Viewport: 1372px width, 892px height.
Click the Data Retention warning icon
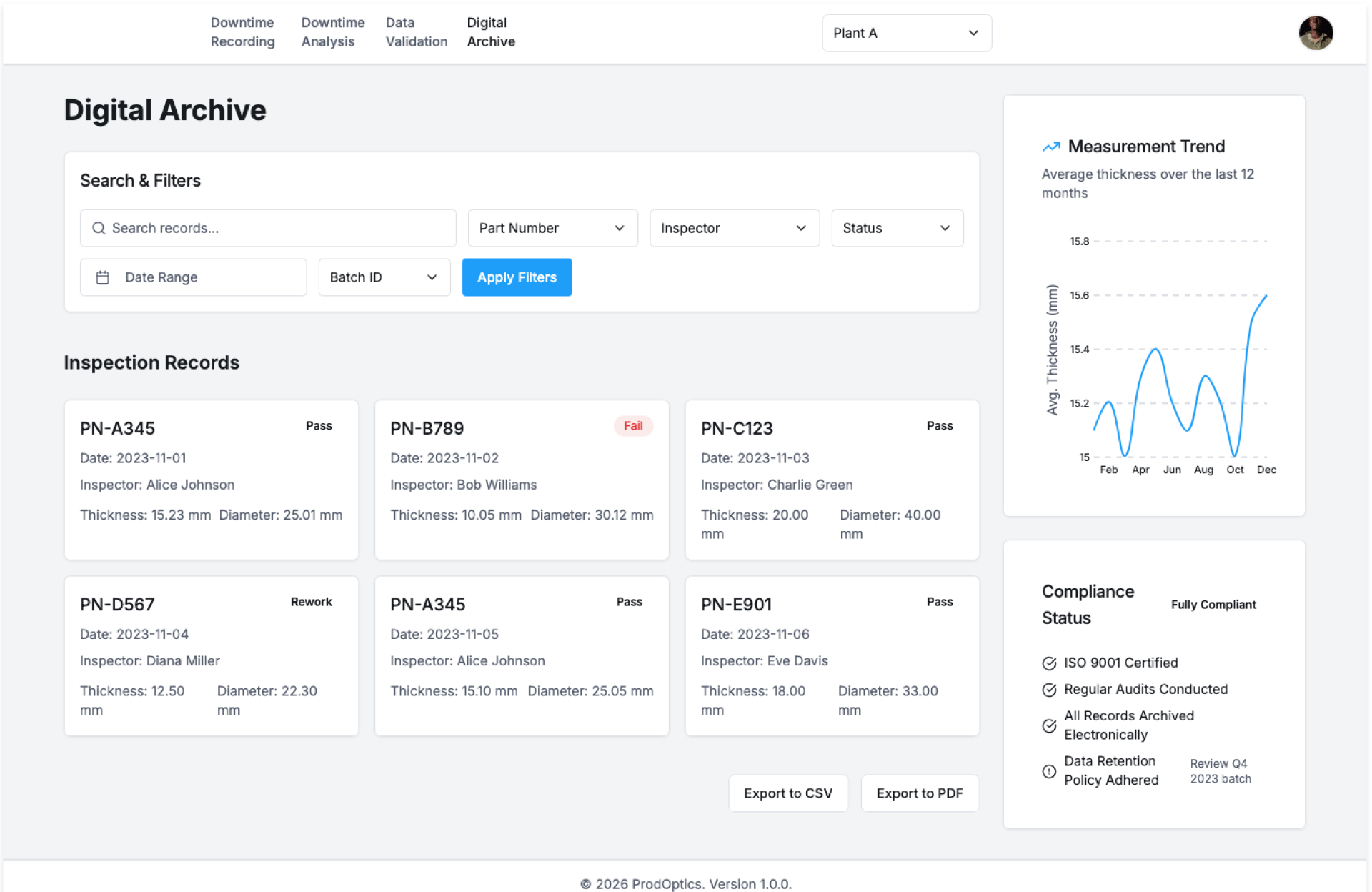tap(1049, 771)
